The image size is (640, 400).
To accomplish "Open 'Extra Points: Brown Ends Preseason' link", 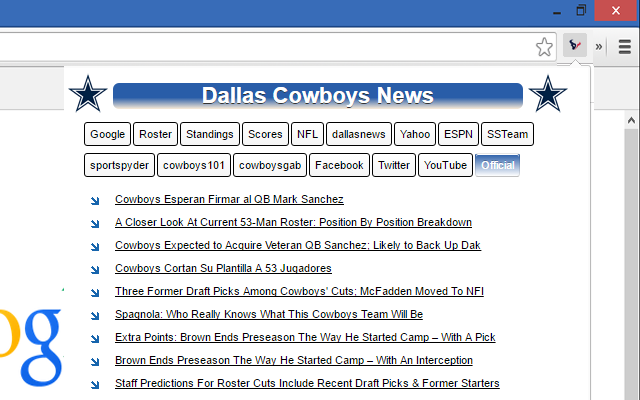I will click(305, 338).
